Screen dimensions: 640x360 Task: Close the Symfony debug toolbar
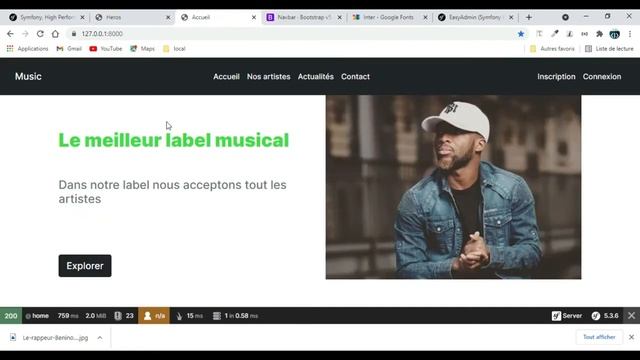point(631,316)
